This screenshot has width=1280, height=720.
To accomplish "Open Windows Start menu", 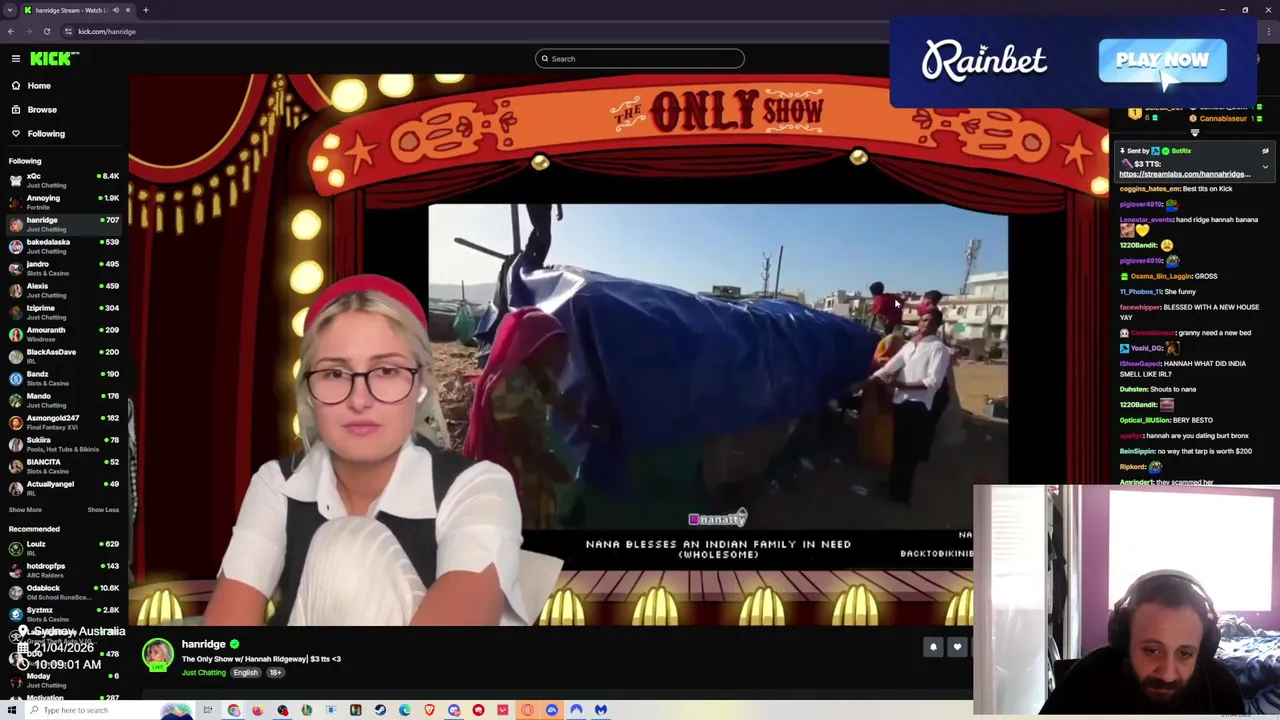I will (x=12, y=710).
